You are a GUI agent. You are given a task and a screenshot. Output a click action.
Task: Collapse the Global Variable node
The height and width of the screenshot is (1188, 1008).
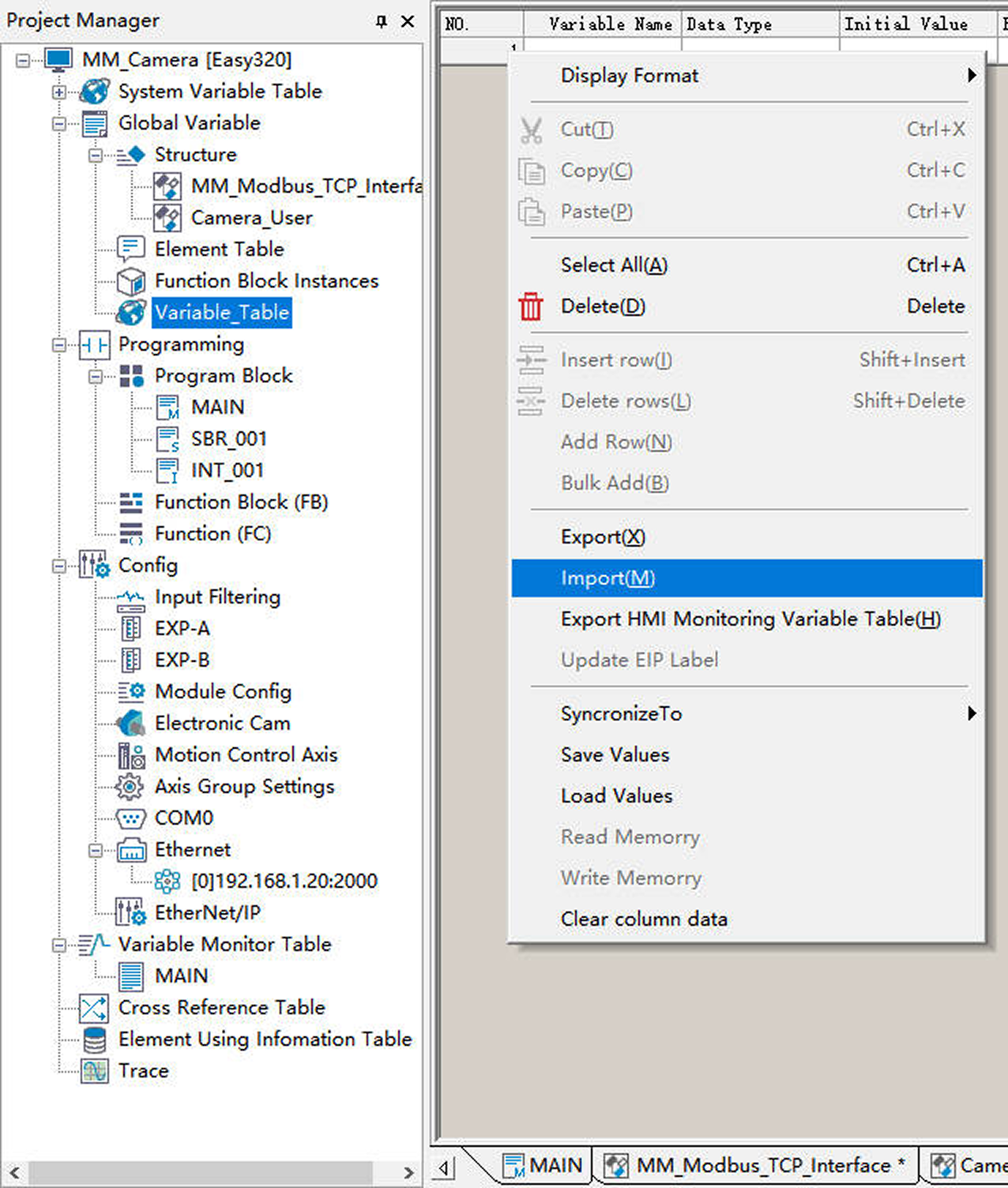pyautogui.click(x=59, y=123)
